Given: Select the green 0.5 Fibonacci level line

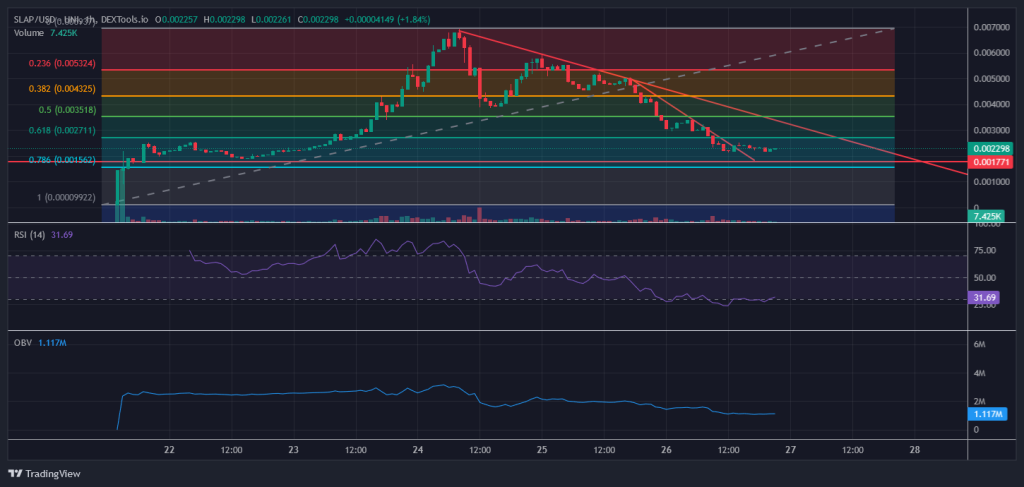Looking at the screenshot, I should pos(498,116).
